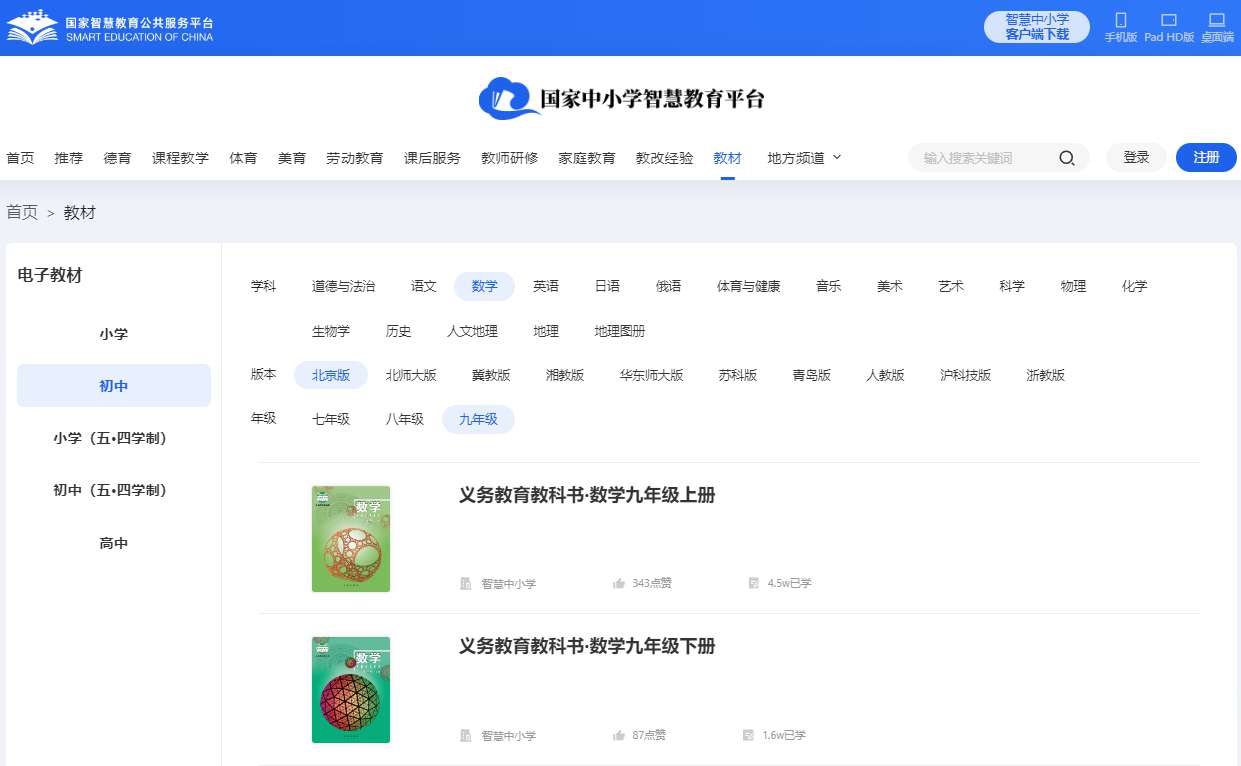Open the 九年级下册 textbook cover thumbnail
This screenshot has width=1241, height=766.
point(351,690)
